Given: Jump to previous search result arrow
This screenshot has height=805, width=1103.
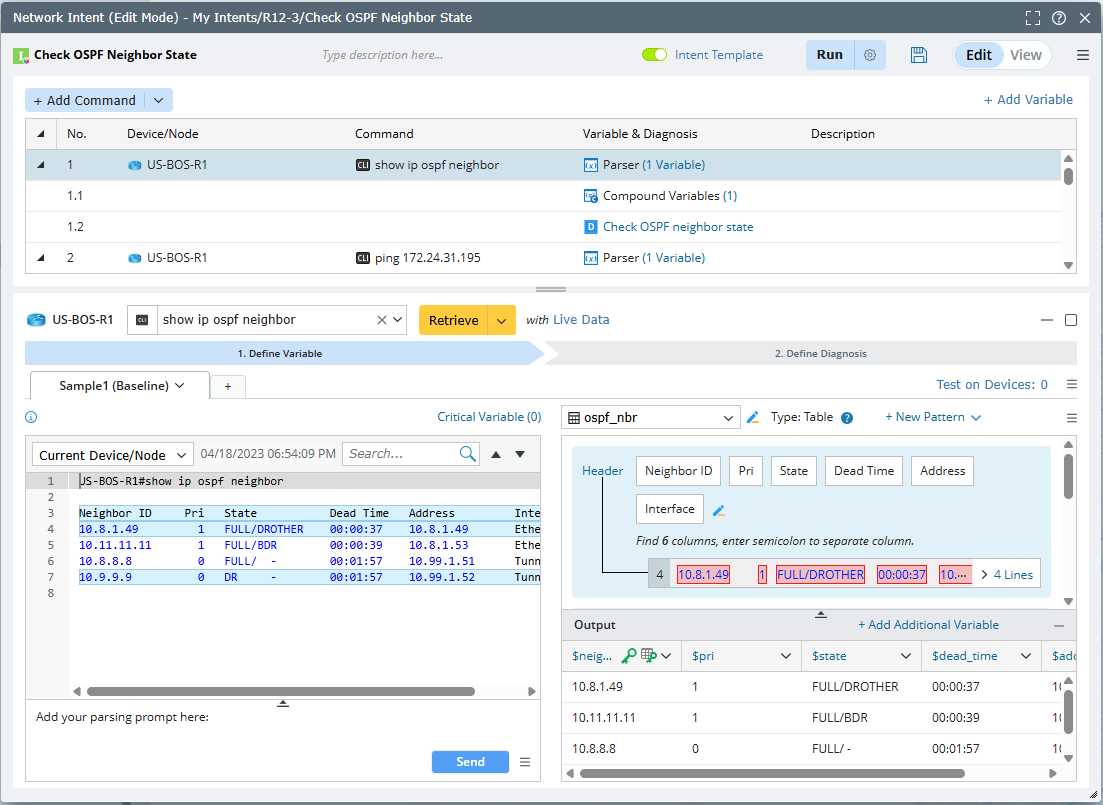Looking at the screenshot, I should 496,454.
